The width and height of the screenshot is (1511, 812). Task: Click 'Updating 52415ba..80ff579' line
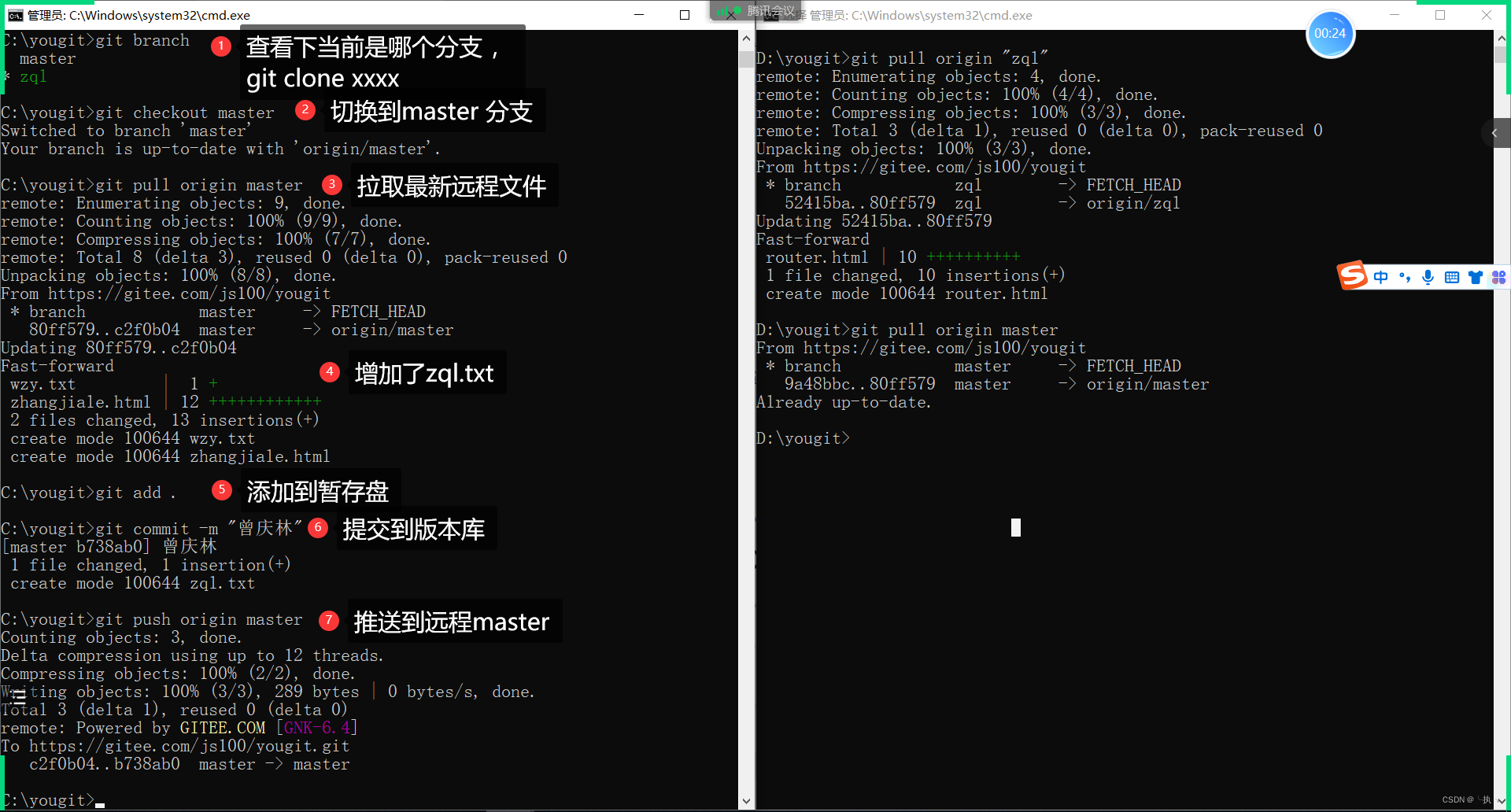[x=874, y=221]
